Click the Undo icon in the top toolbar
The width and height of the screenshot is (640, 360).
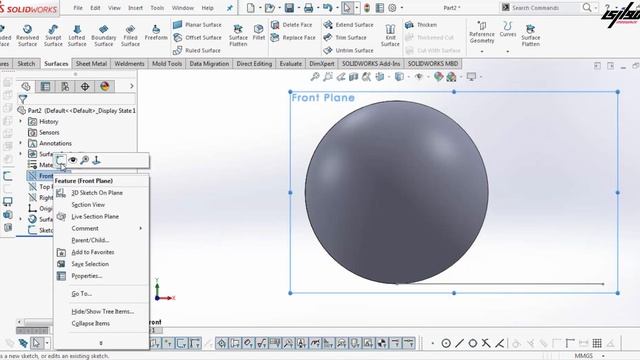tap(327, 8)
